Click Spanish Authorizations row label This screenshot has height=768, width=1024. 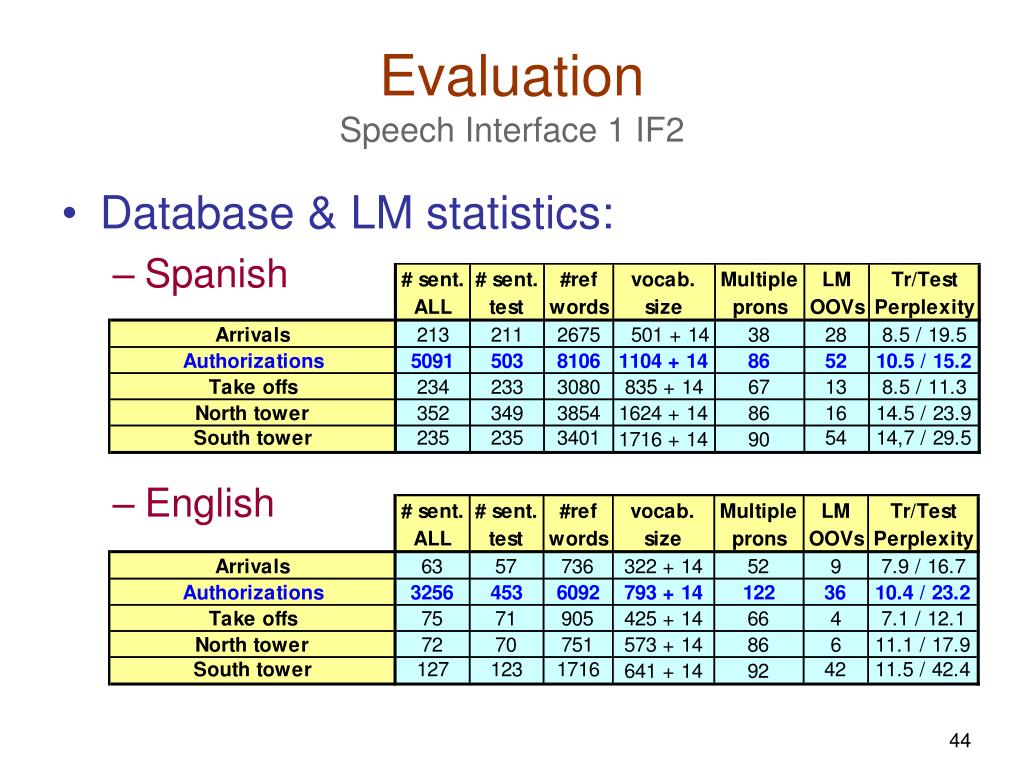[x=253, y=360]
